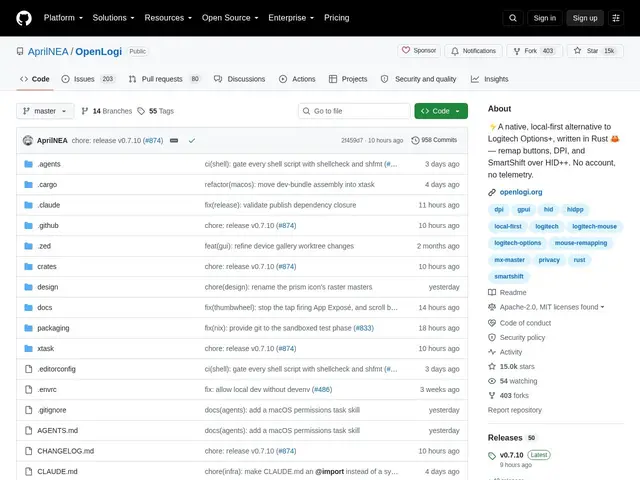Focus the Go to file search field
The height and width of the screenshot is (480, 640).
(x=354, y=111)
